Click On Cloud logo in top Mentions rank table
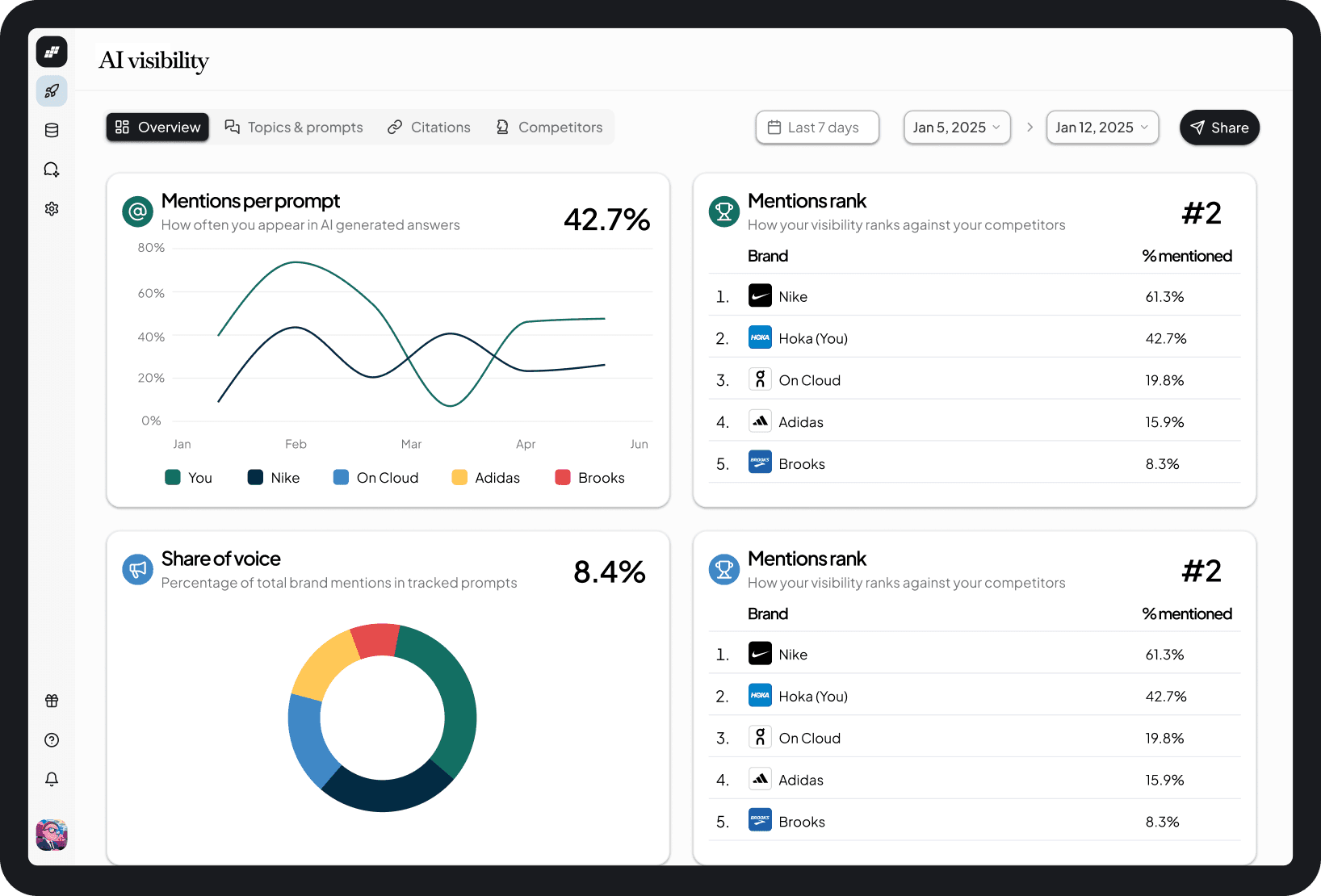 click(760, 379)
